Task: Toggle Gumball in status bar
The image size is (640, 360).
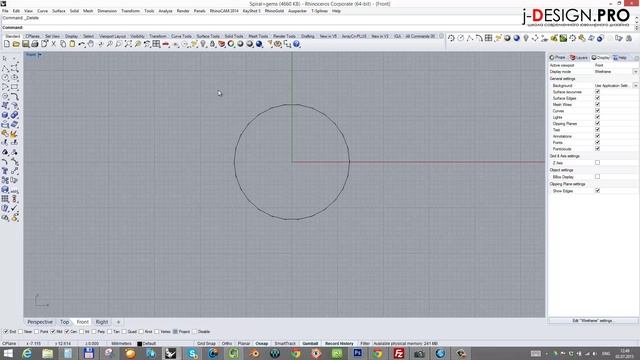Action: coord(310,344)
